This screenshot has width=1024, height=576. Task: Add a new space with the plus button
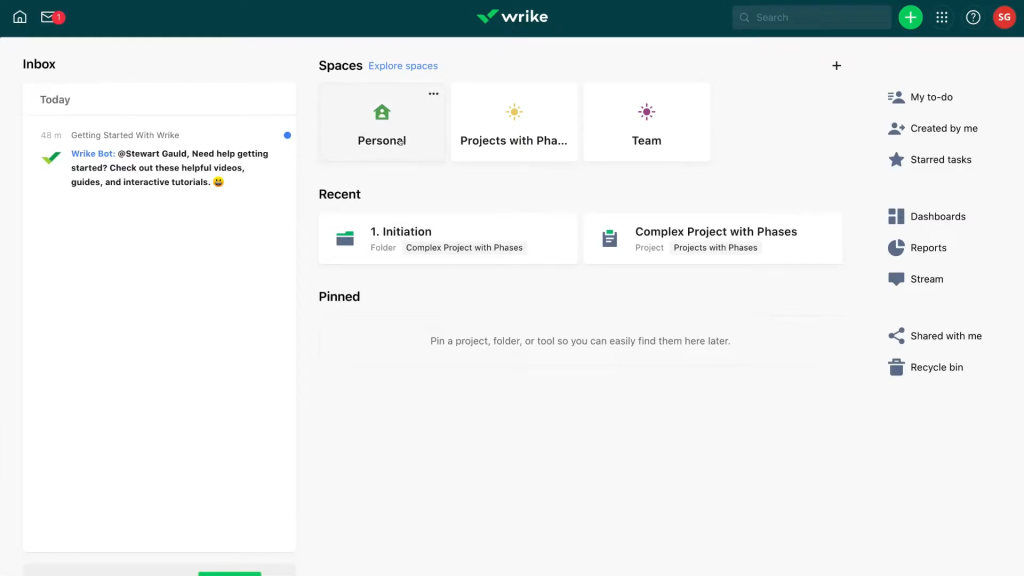(x=836, y=65)
